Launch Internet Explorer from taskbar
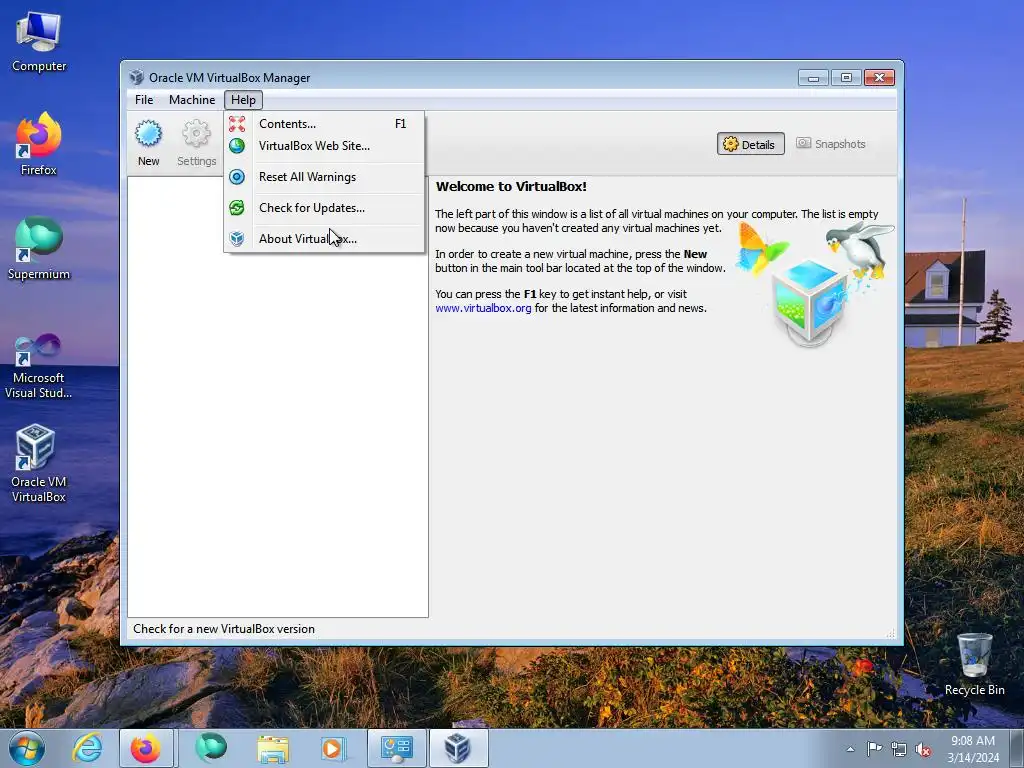Viewport: 1024px width, 768px height. [x=88, y=748]
